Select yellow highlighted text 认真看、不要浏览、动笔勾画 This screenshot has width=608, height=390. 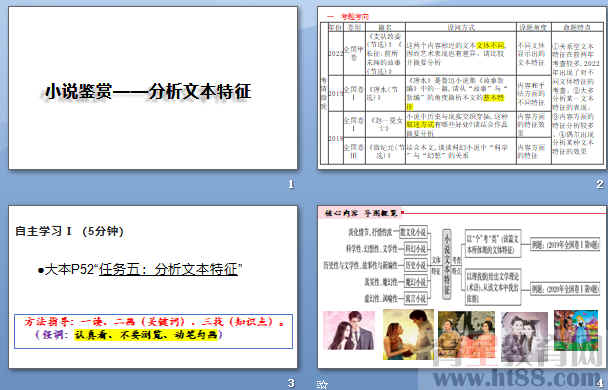[x=147, y=335]
